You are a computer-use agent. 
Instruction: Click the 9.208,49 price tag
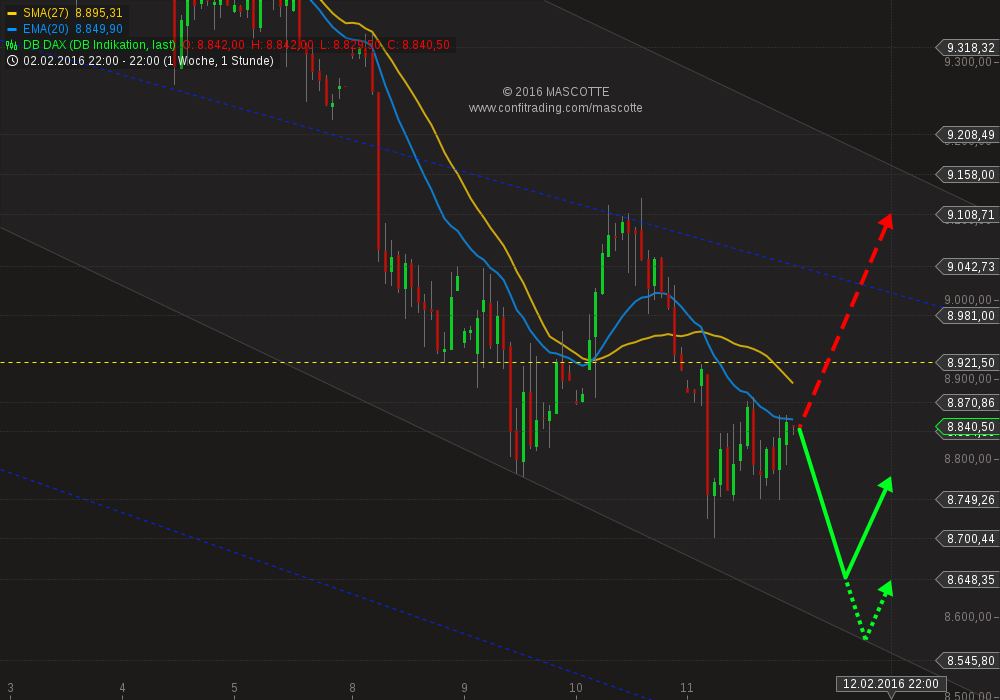[967, 135]
